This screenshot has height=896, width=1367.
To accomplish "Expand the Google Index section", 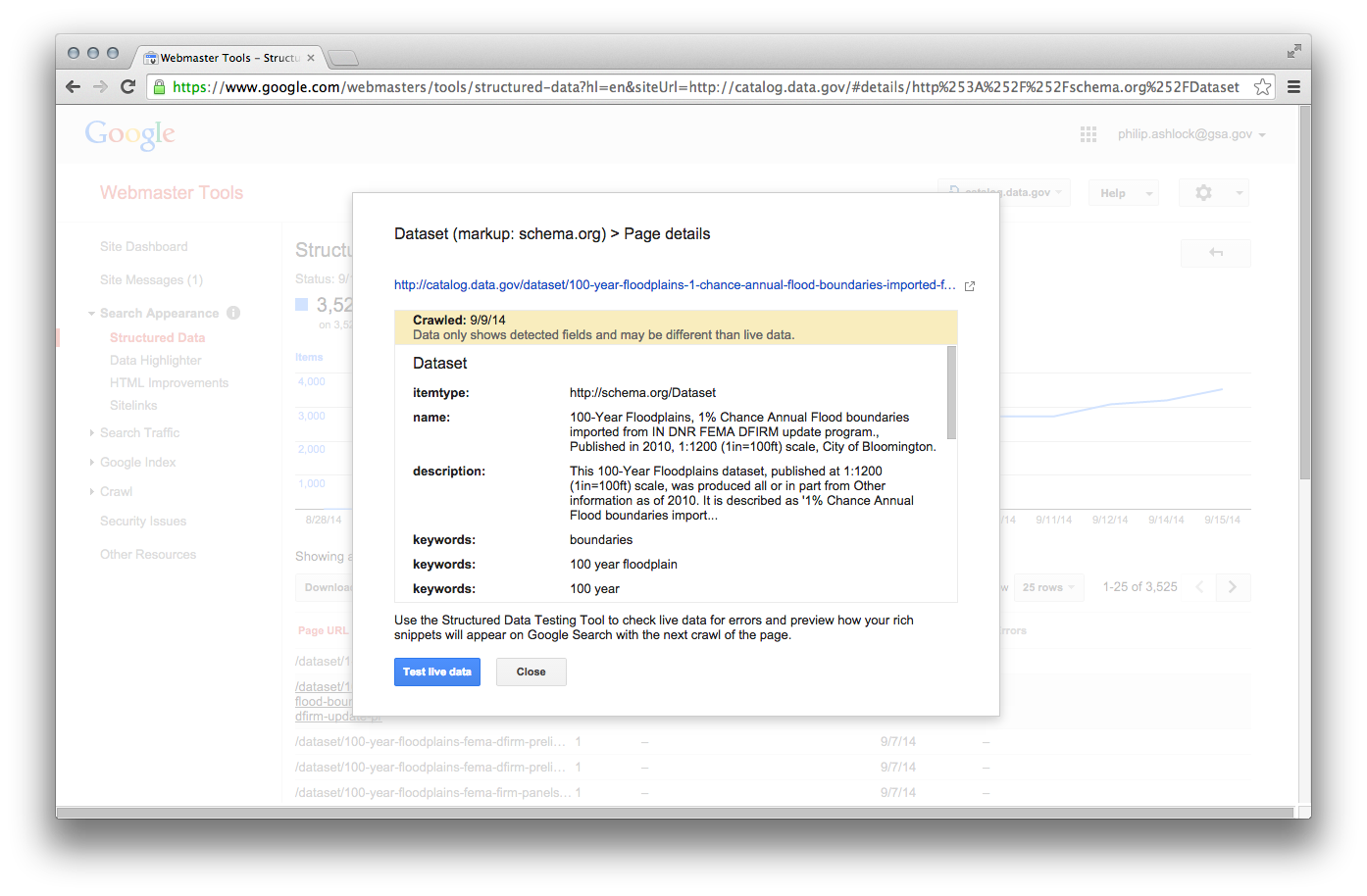I will [91, 462].
